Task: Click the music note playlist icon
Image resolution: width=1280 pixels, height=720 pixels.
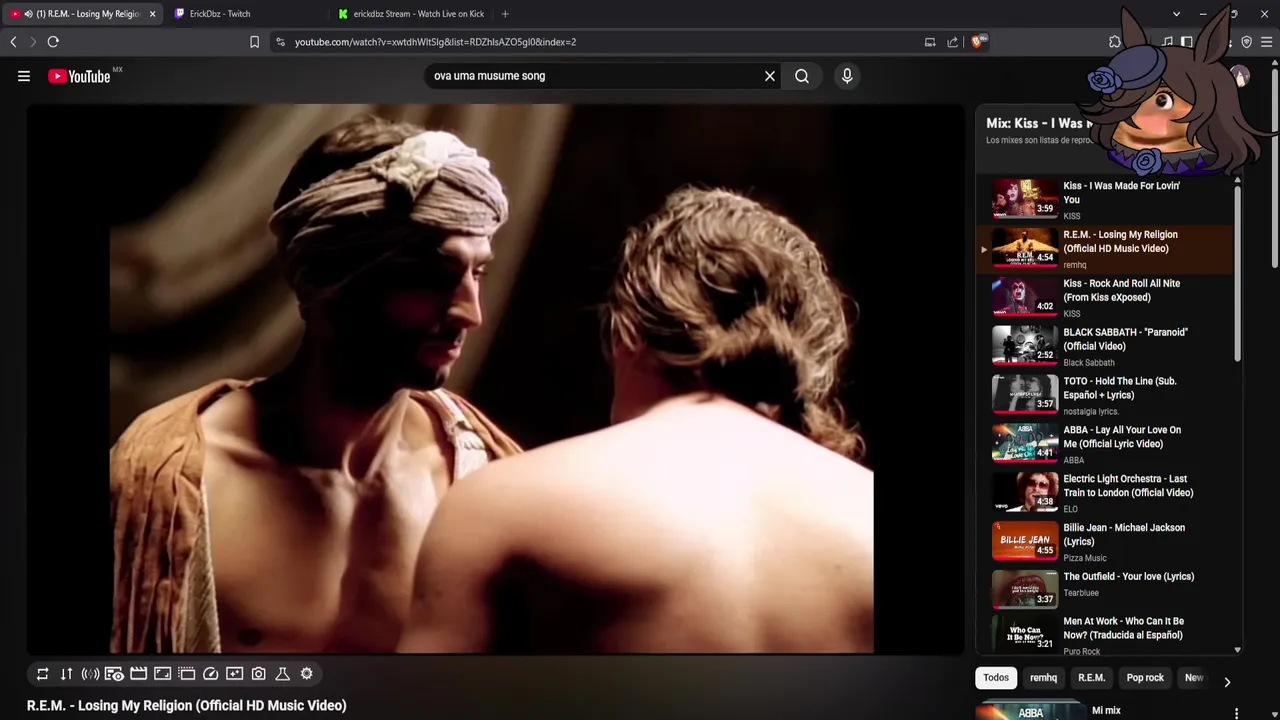Action: [x=1167, y=42]
